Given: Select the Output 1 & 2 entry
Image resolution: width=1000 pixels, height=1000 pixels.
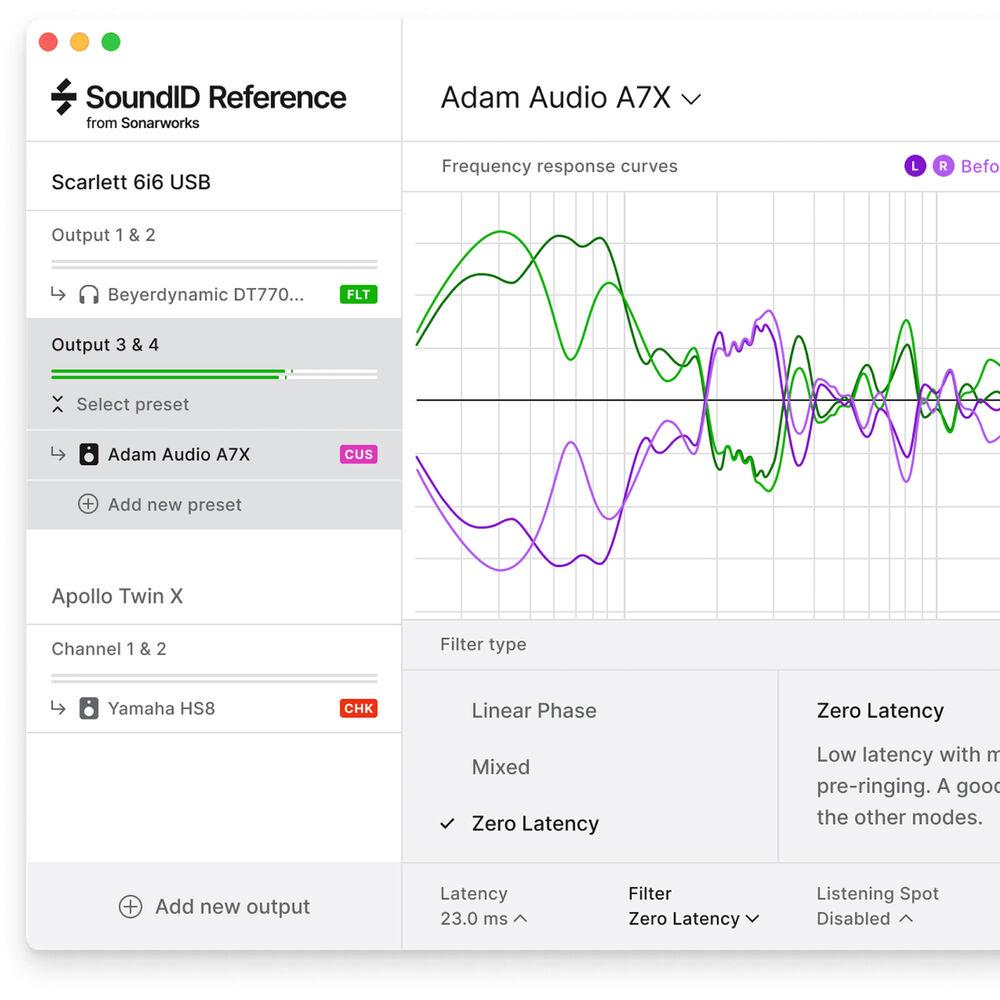Looking at the screenshot, I should click(104, 236).
